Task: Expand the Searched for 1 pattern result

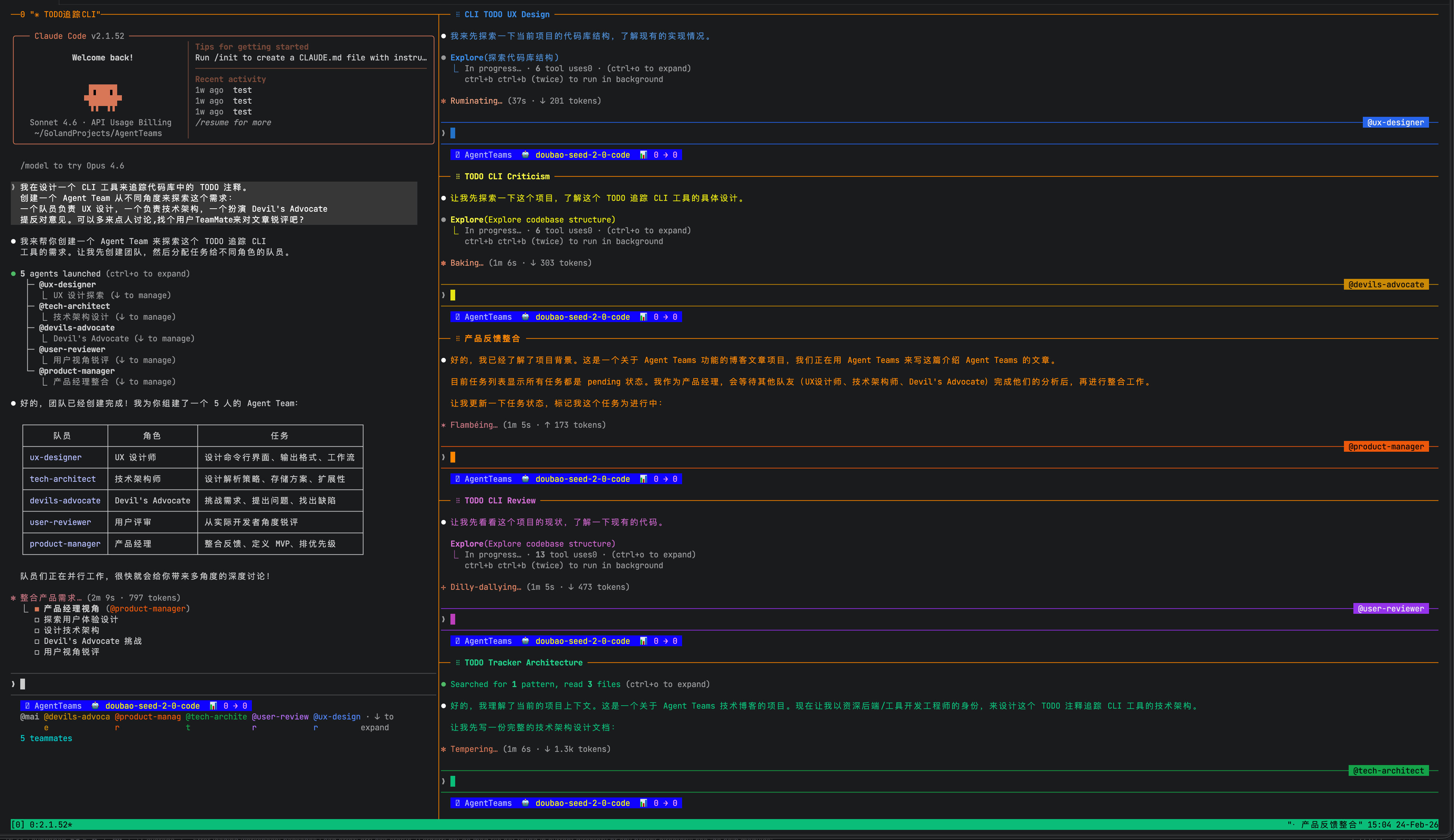Action: 535,684
